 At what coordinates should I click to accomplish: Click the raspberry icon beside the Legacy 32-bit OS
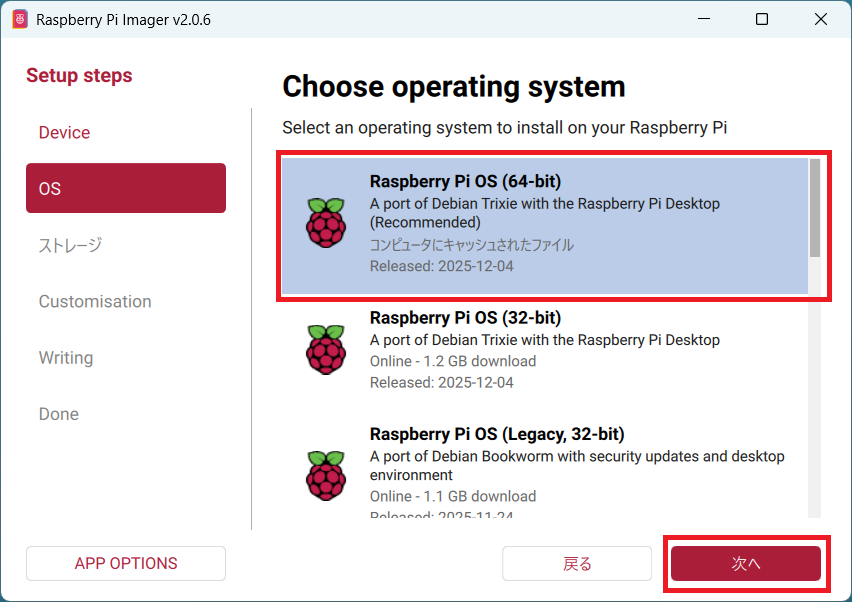tap(325, 475)
